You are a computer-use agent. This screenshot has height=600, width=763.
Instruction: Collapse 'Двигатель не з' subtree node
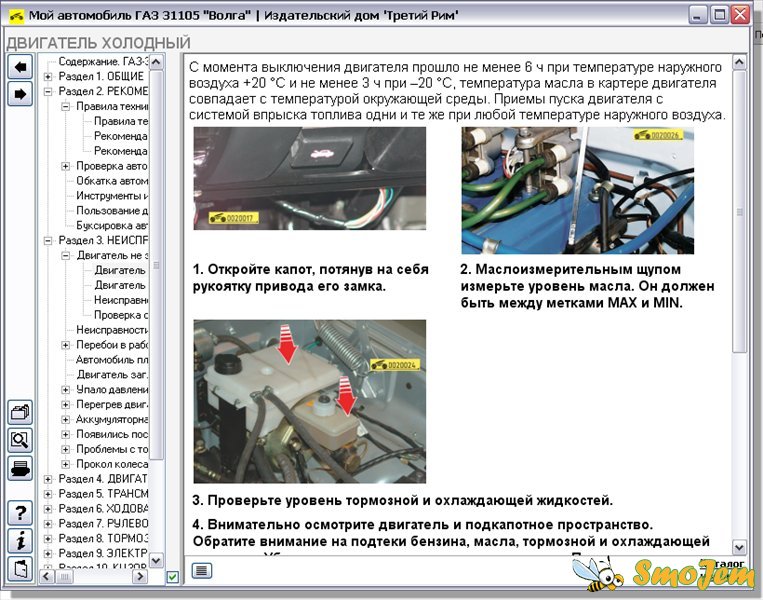(x=65, y=255)
